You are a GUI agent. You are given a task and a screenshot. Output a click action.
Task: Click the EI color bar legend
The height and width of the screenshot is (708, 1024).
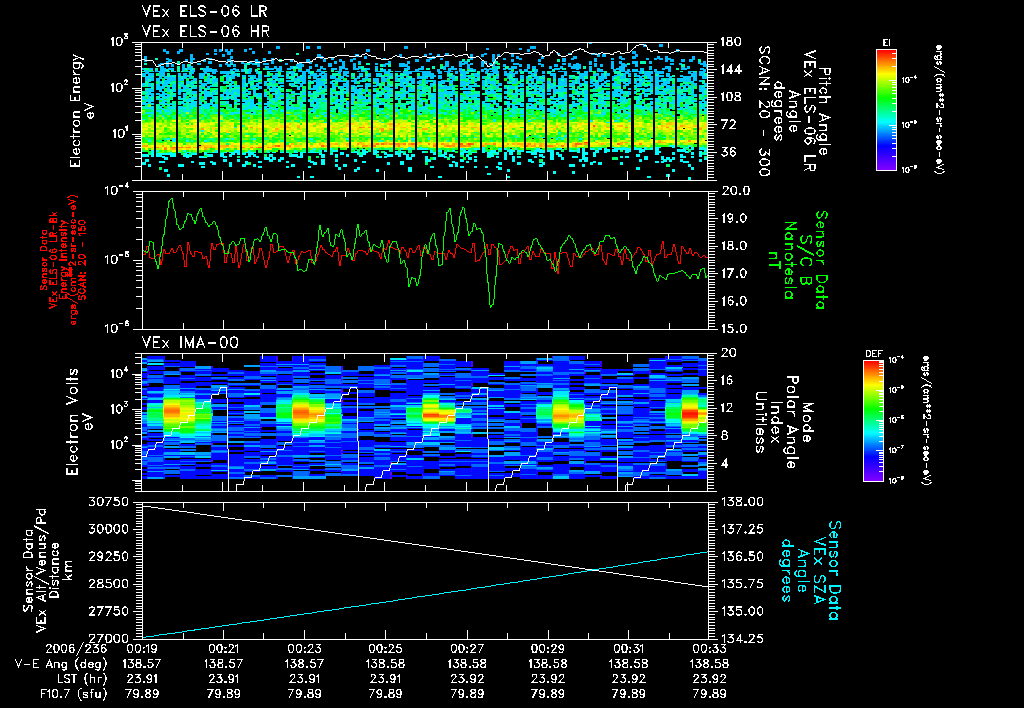click(x=886, y=110)
